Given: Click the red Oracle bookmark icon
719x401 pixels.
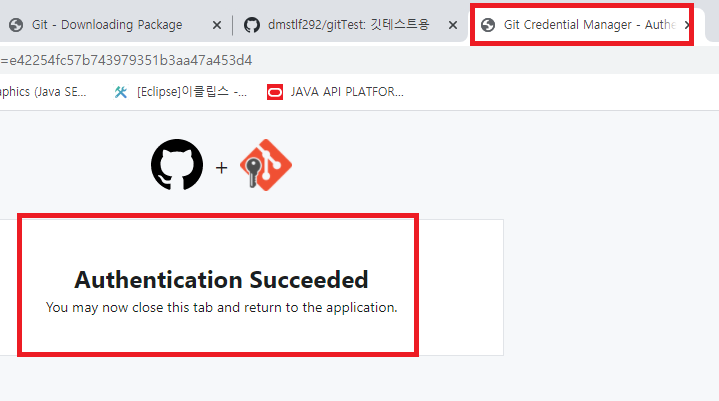Looking at the screenshot, I should pyautogui.click(x=275, y=92).
